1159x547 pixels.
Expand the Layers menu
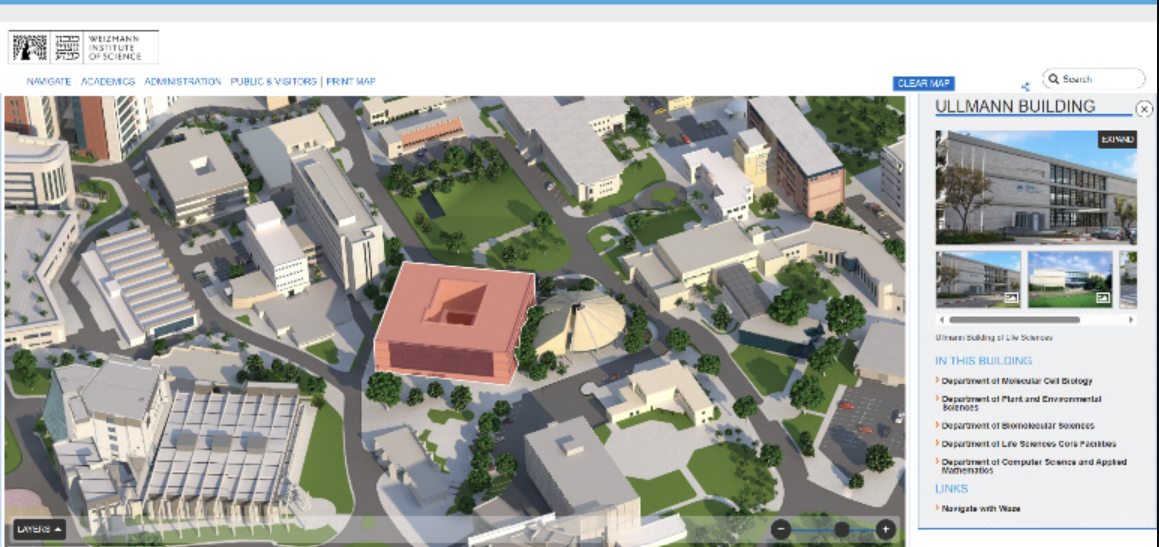pos(40,529)
